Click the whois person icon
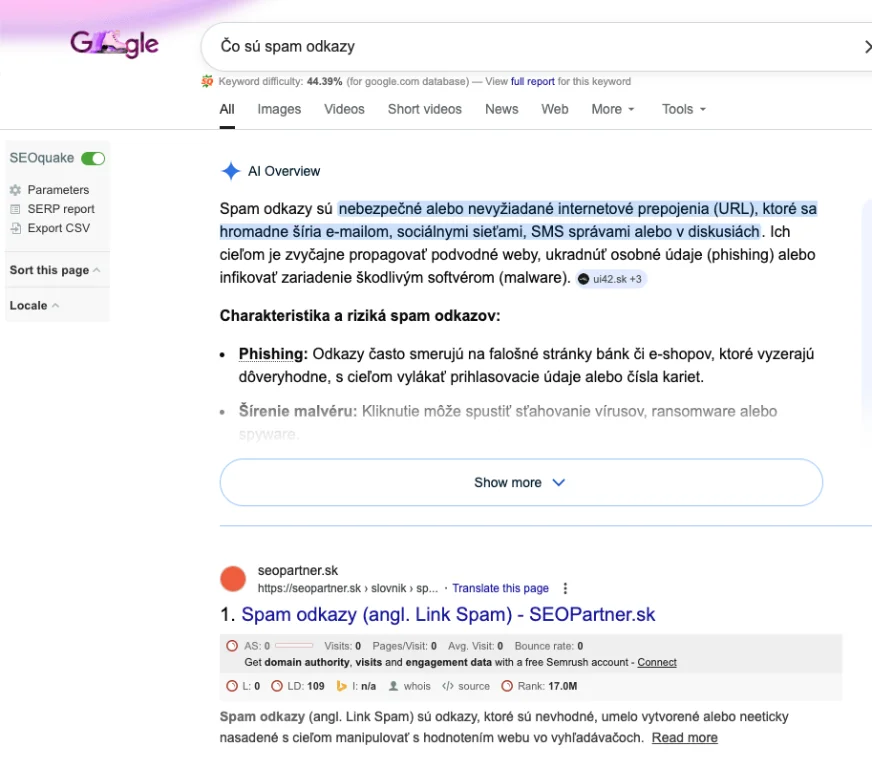Viewport: 872px width, 768px height. 394,686
